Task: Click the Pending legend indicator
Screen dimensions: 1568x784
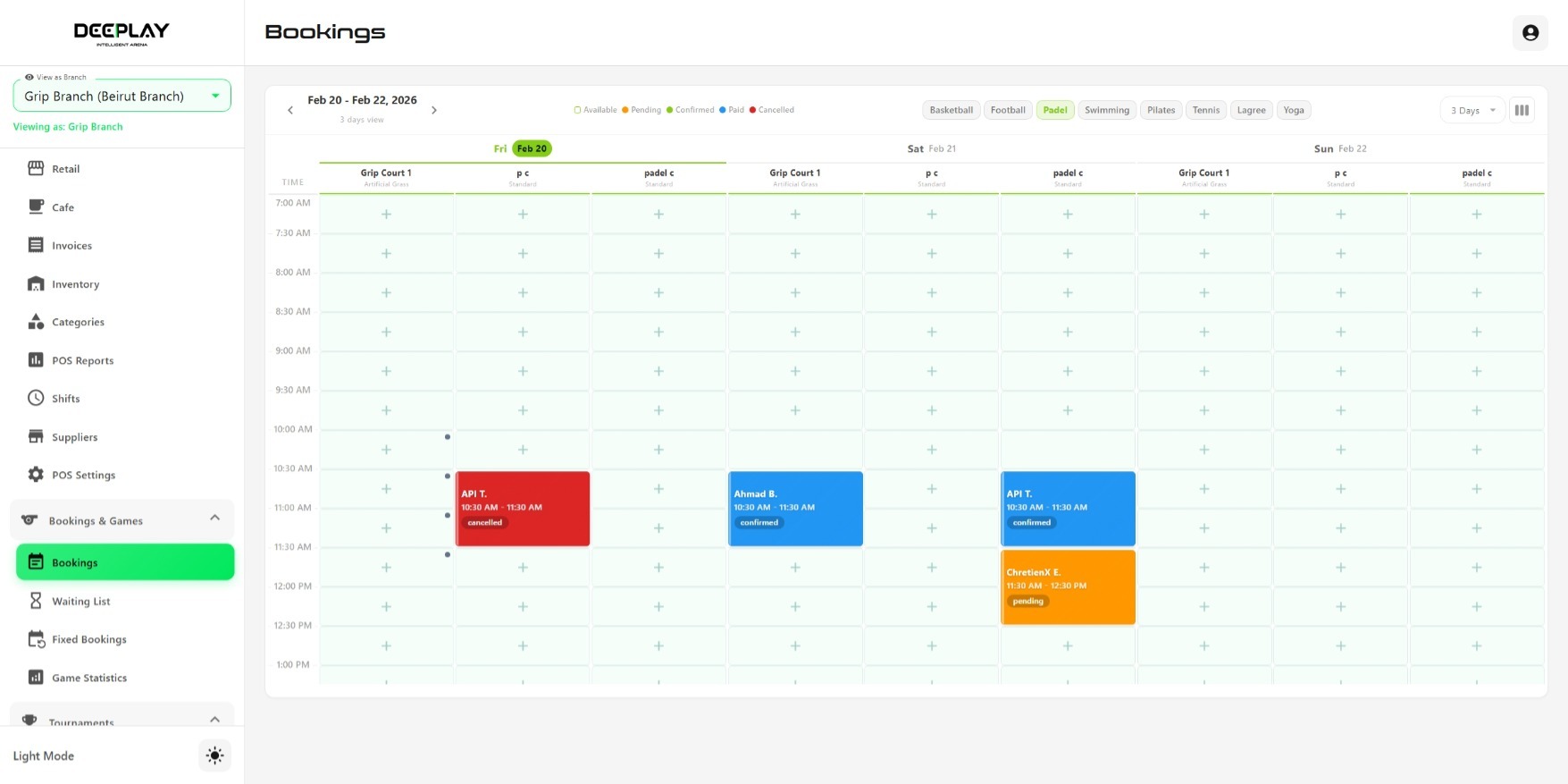Action: [x=641, y=110]
